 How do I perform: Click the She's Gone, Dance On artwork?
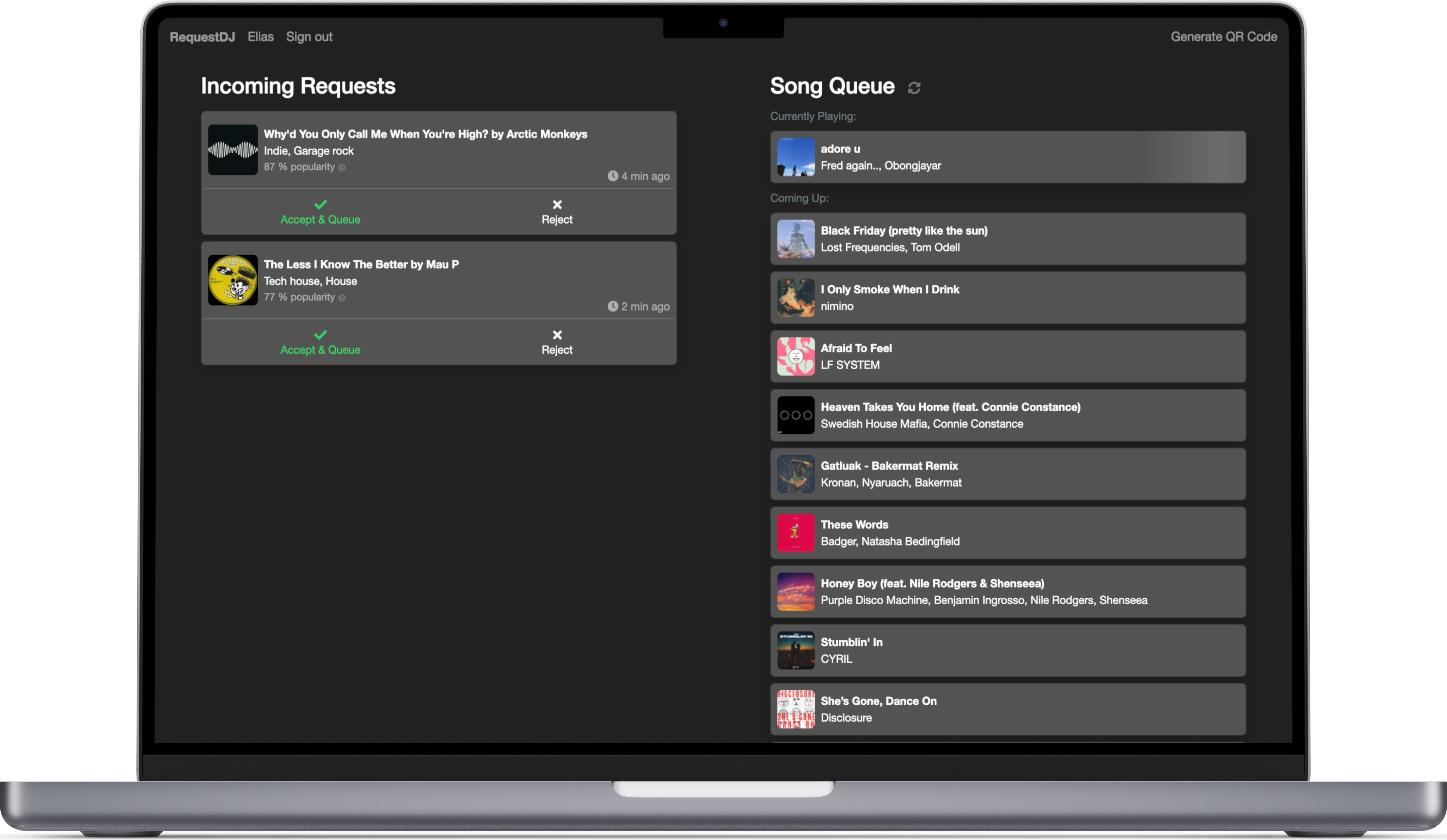(x=796, y=709)
